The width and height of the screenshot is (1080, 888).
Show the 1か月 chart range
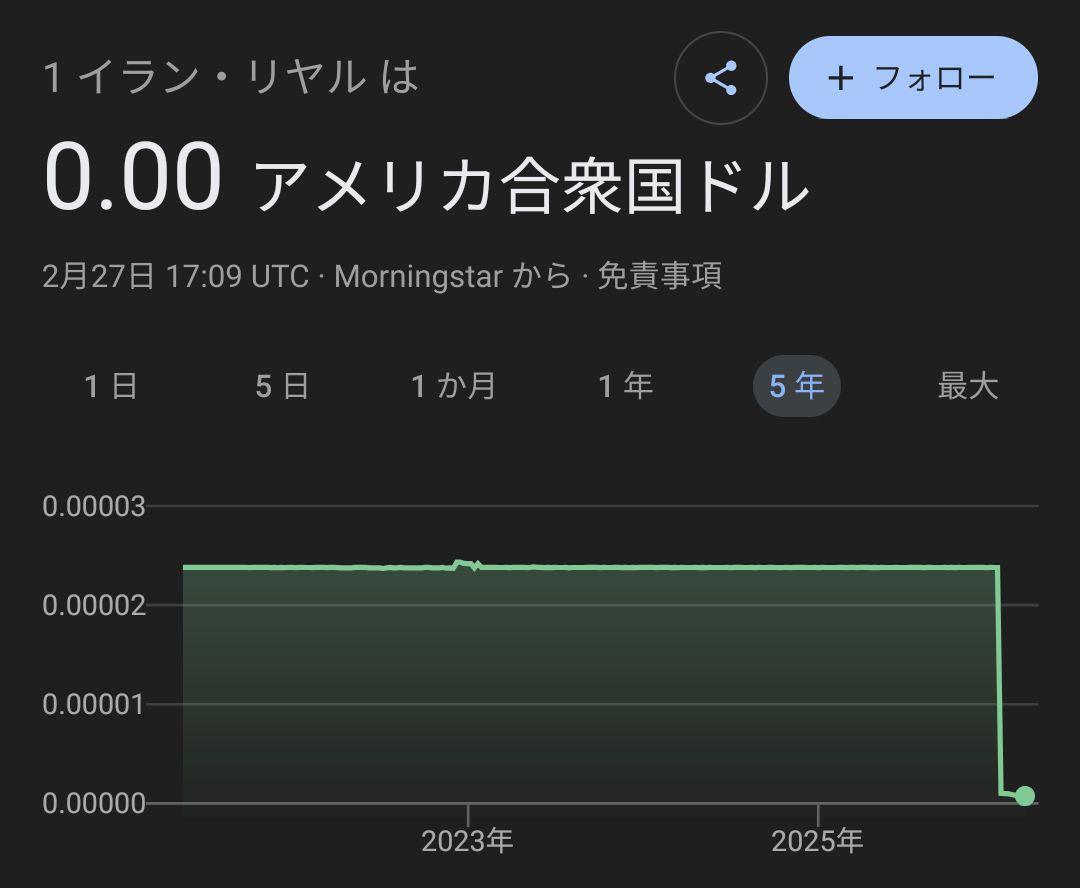454,386
